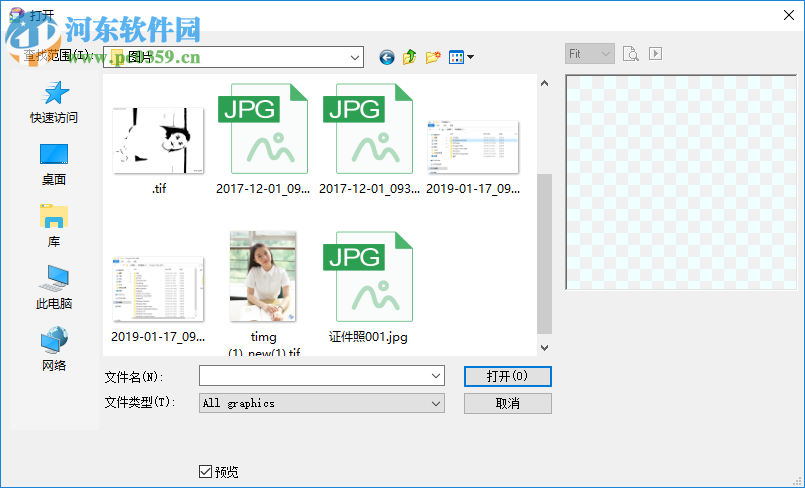Click the file name input field
The height and width of the screenshot is (488, 805).
[314, 376]
